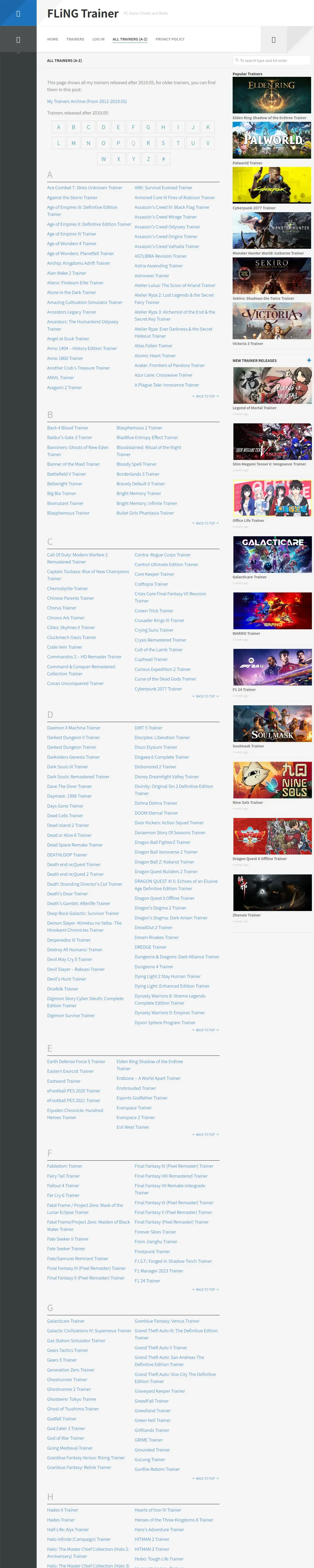The image size is (314, 1568).
Task: Jump to letter S index button
Action: 163,143
